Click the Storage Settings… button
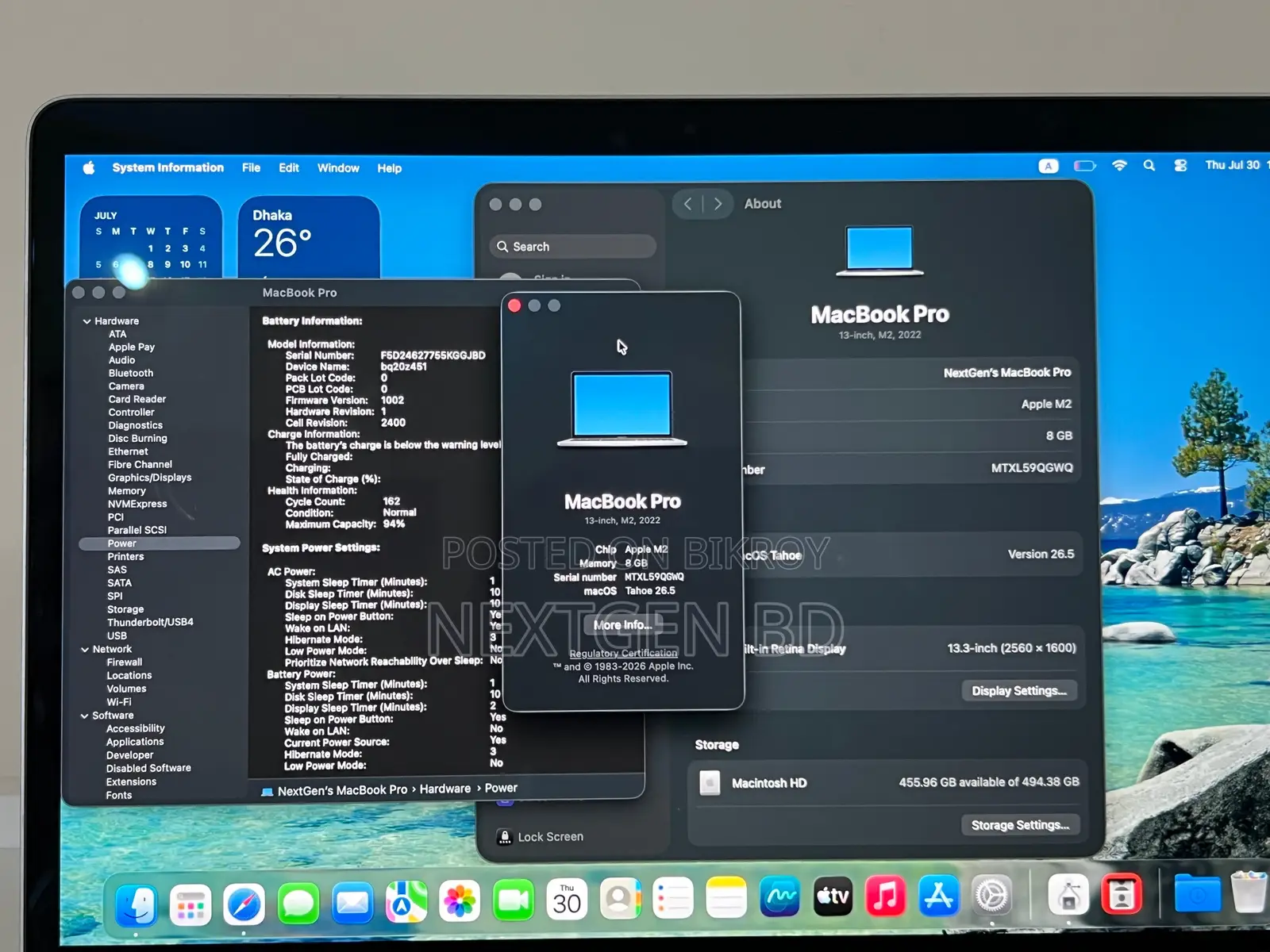 pos(1020,825)
